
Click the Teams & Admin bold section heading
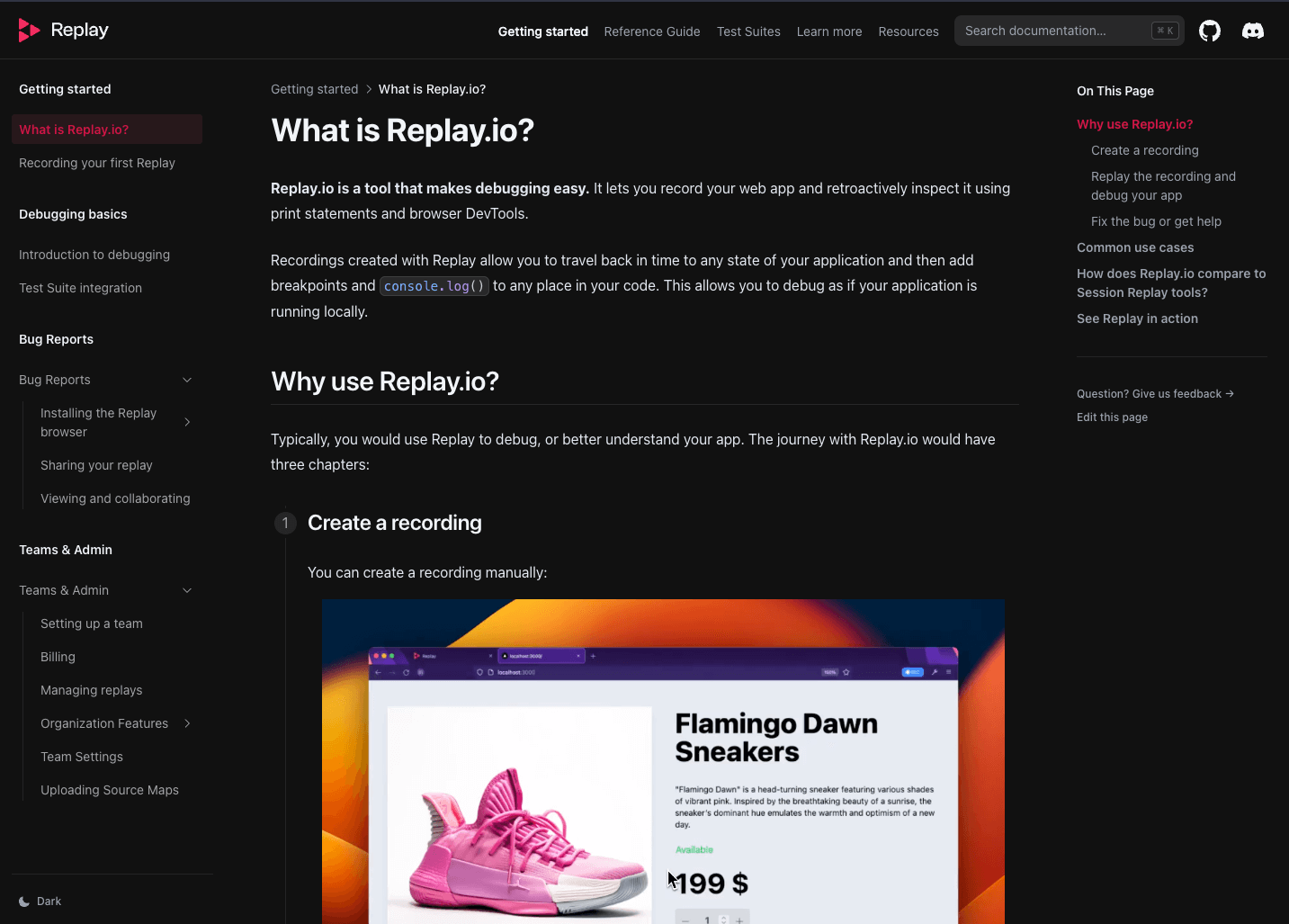click(x=66, y=550)
